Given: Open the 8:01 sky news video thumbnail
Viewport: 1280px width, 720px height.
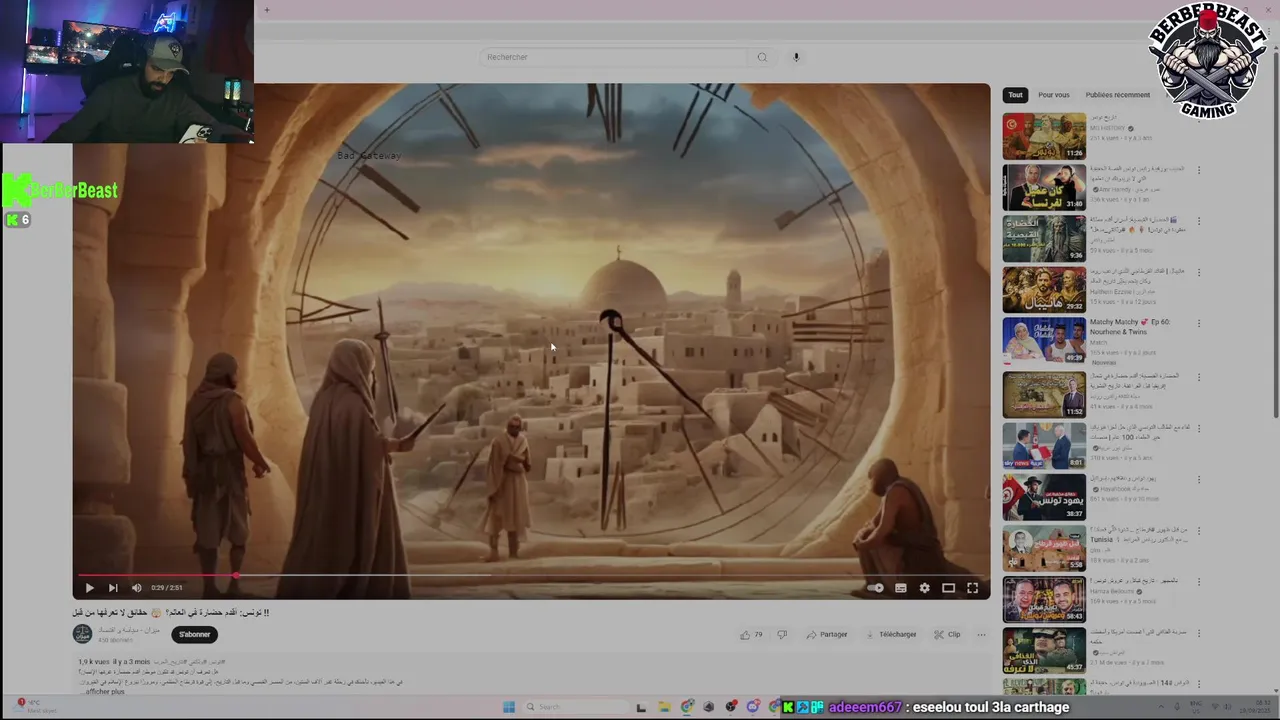Looking at the screenshot, I should (x=1044, y=445).
